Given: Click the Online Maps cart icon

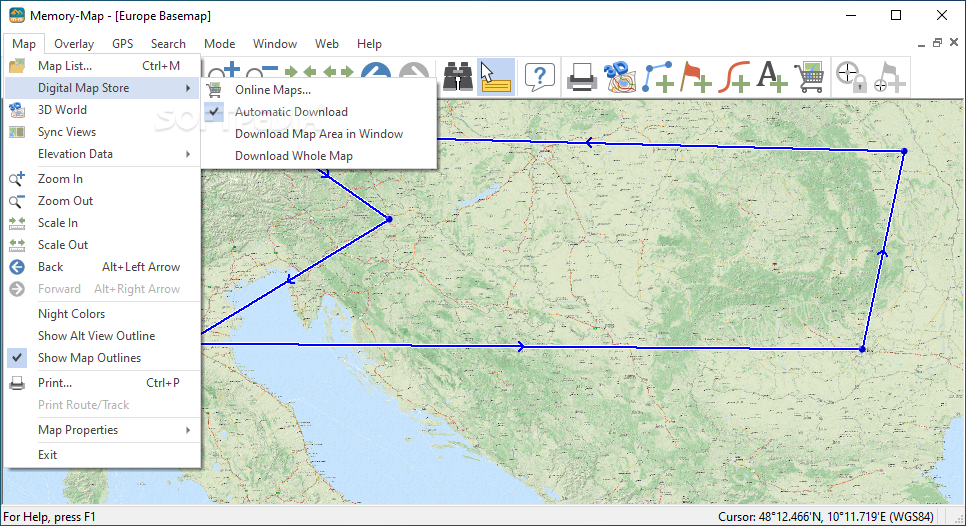Looking at the screenshot, I should click(214, 90).
